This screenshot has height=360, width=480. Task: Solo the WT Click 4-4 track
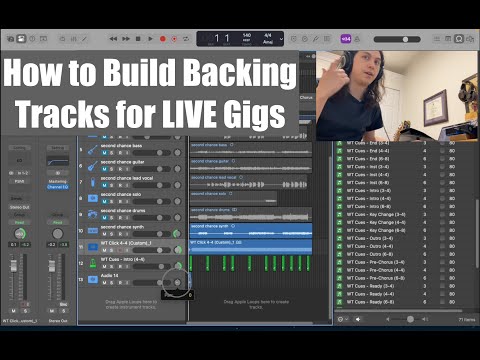[112, 250]
